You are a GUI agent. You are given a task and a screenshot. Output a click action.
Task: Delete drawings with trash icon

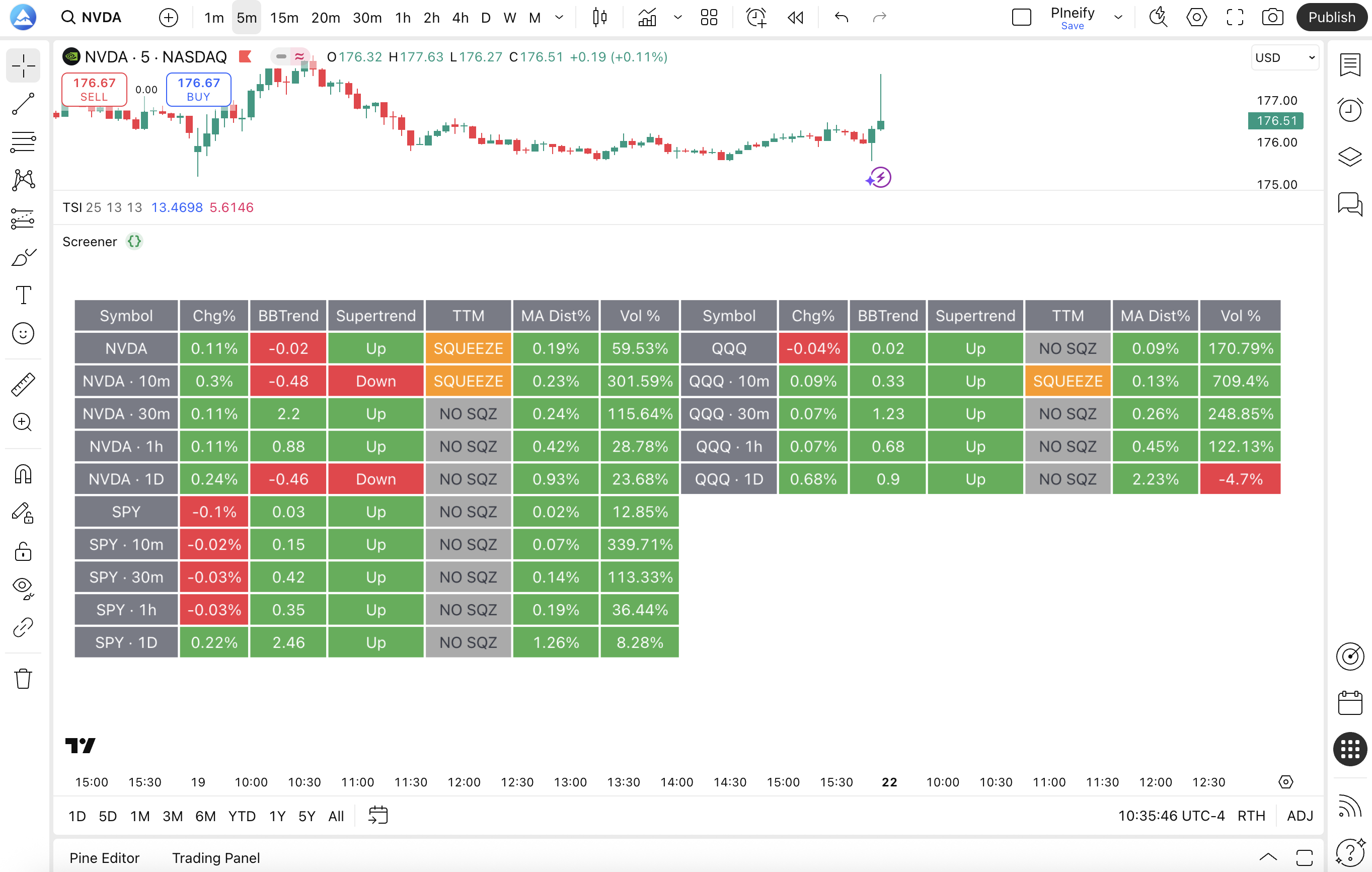pyautogui.click(x=23, y=678)
